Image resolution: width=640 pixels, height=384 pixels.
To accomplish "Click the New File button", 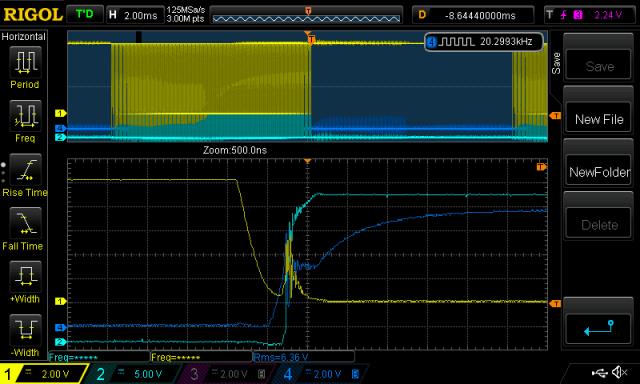I will (x=599, y=119).
